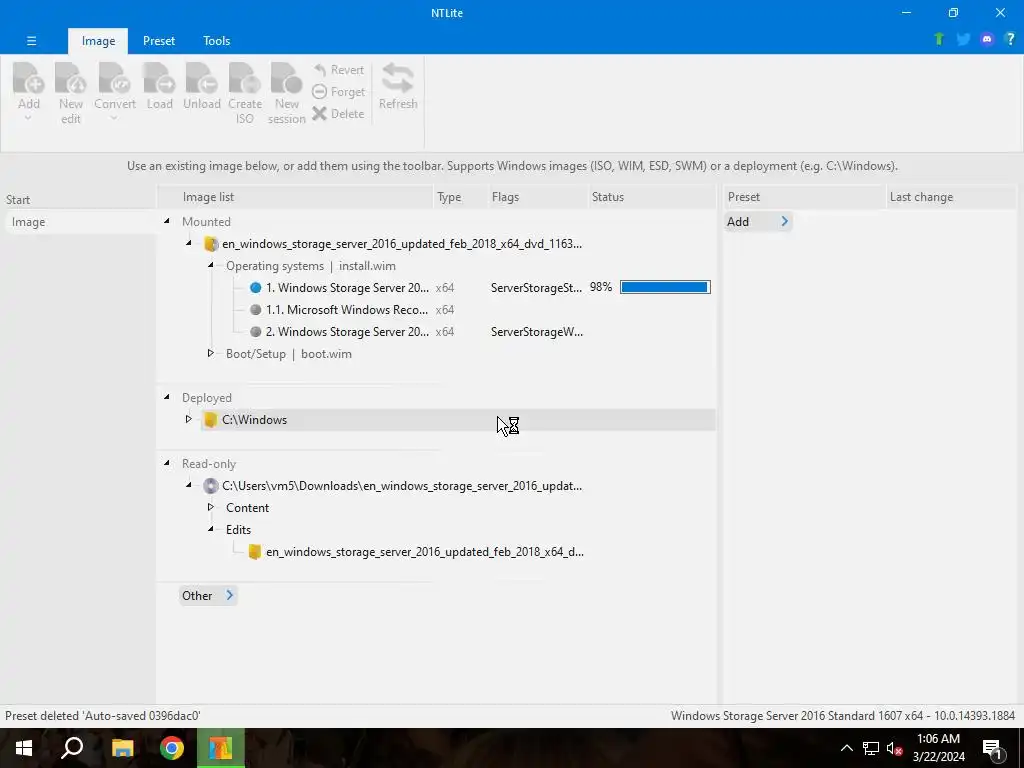This screenshot has height=768, width=1024.
Task: Open the Twitter link icon
Action: click(x=963, y=39)
